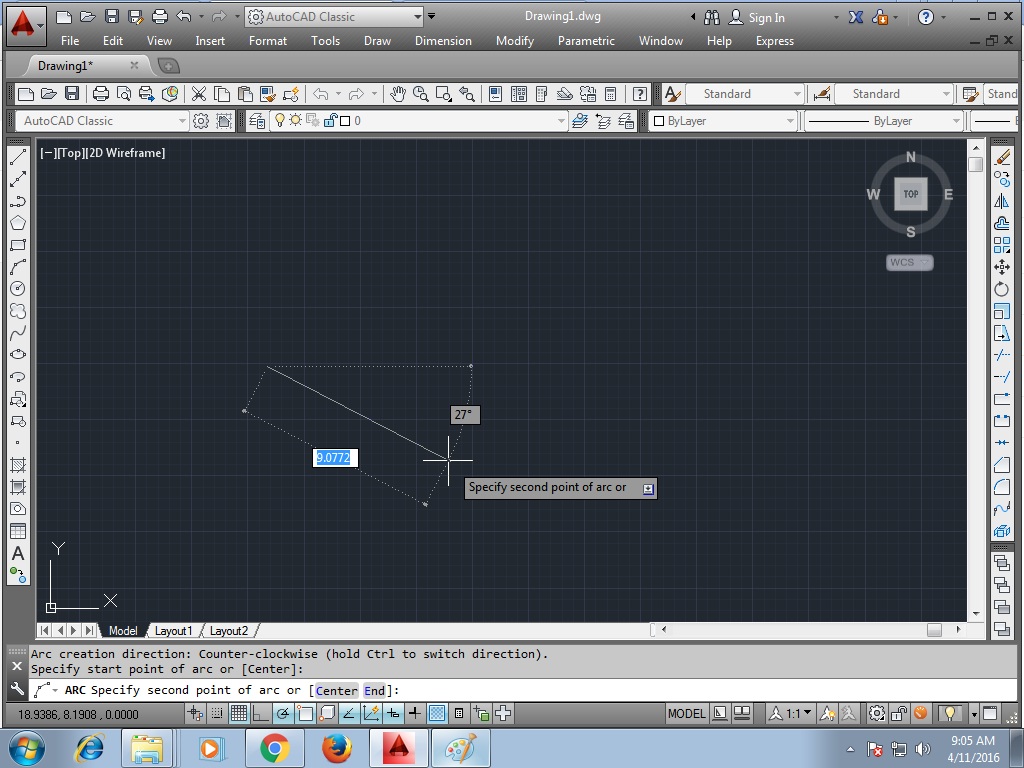Select the Line tool

click(17, 155)
